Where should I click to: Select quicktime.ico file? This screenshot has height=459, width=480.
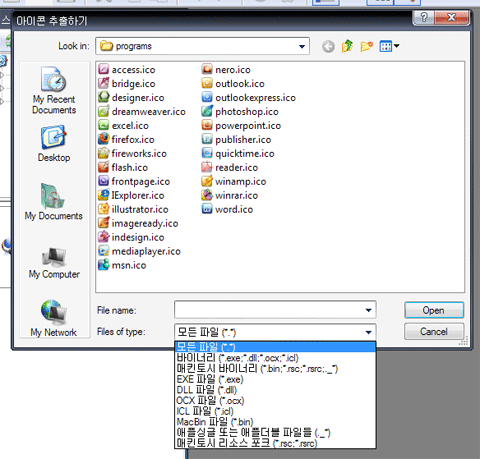[x=238, y=153]
